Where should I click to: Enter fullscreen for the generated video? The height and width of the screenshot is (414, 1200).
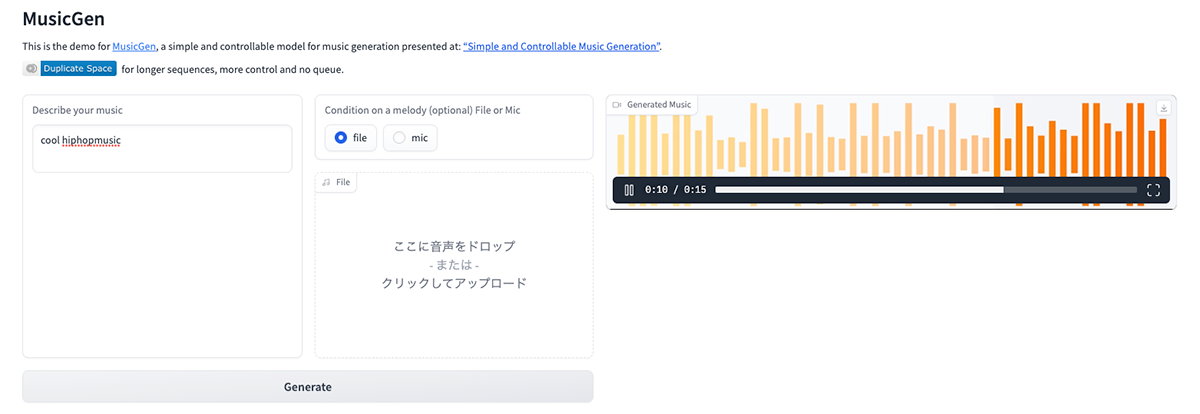pyautogui.click(x=1153, y=190)
